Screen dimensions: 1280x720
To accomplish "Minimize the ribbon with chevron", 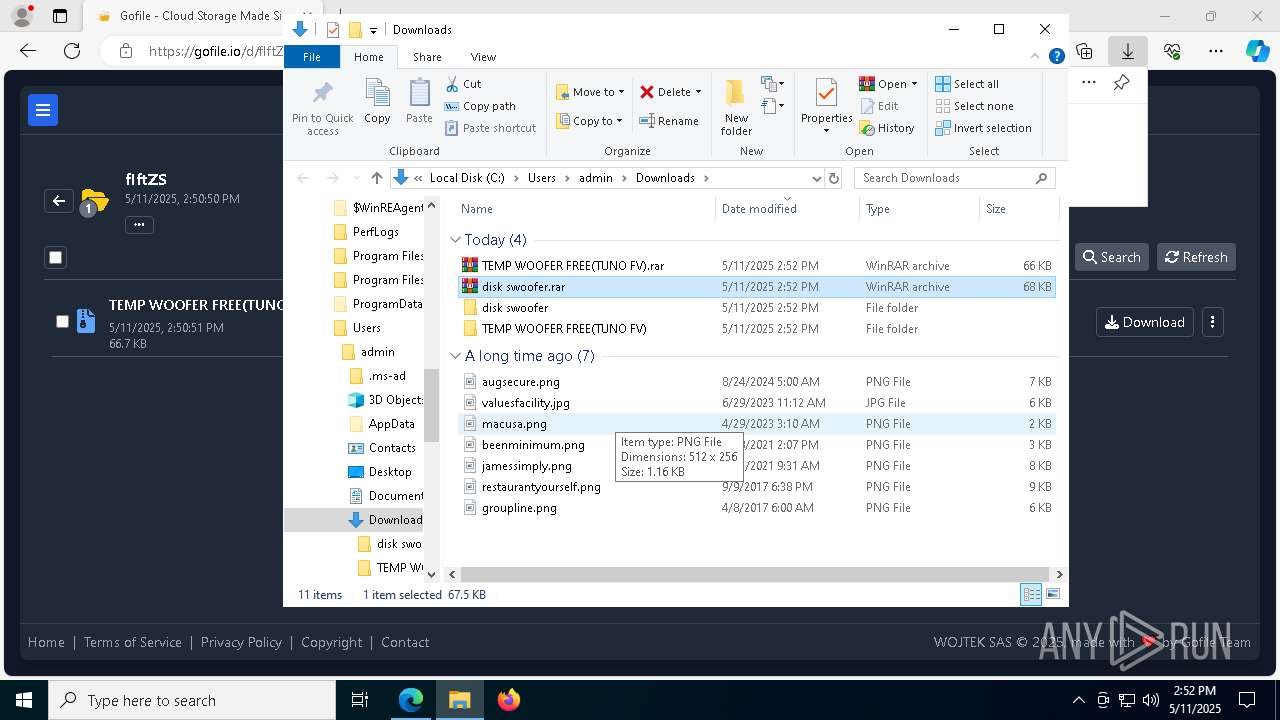I will (1035, 57).
